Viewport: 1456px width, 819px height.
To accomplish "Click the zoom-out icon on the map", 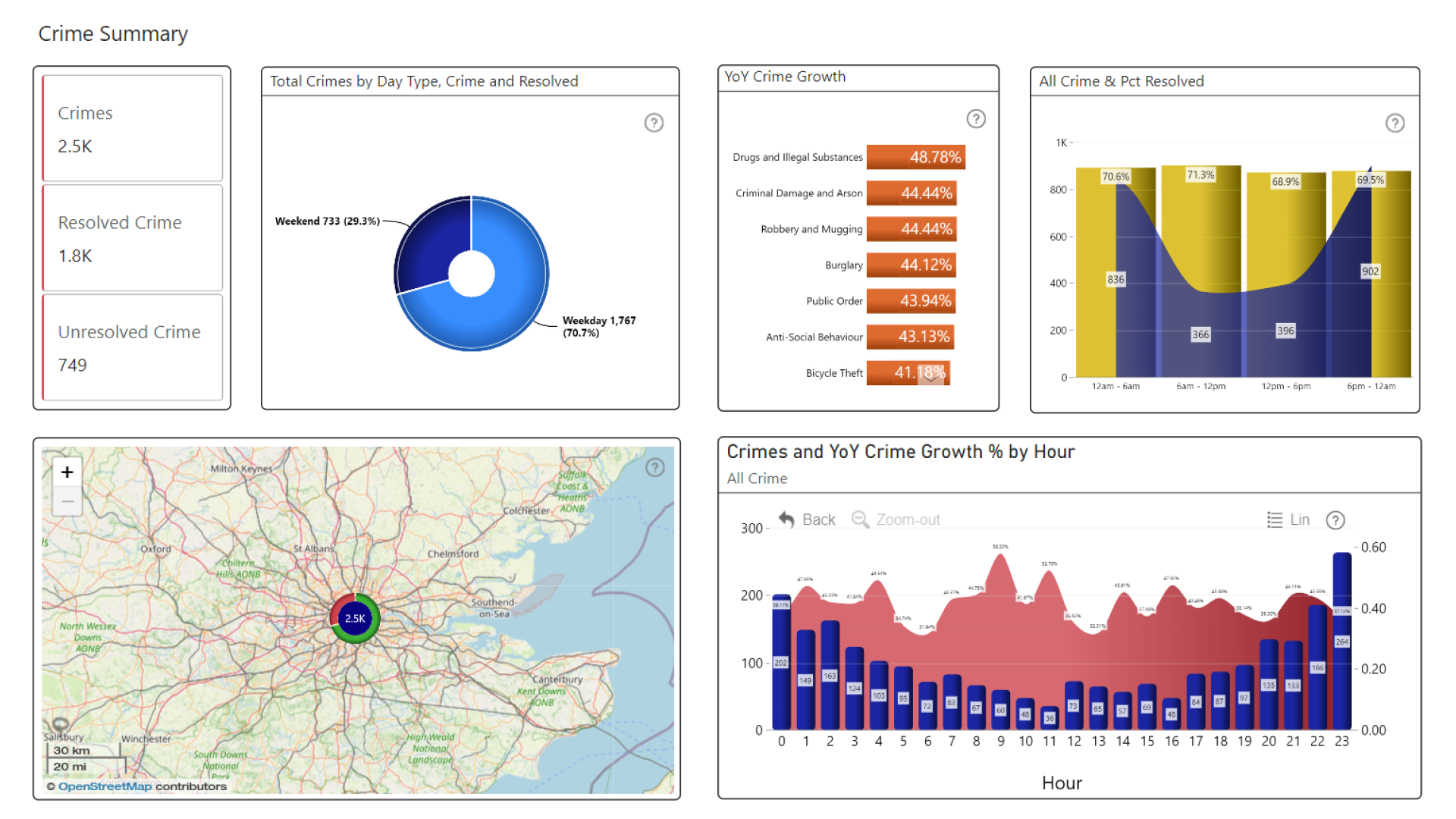I will point(67,501).
